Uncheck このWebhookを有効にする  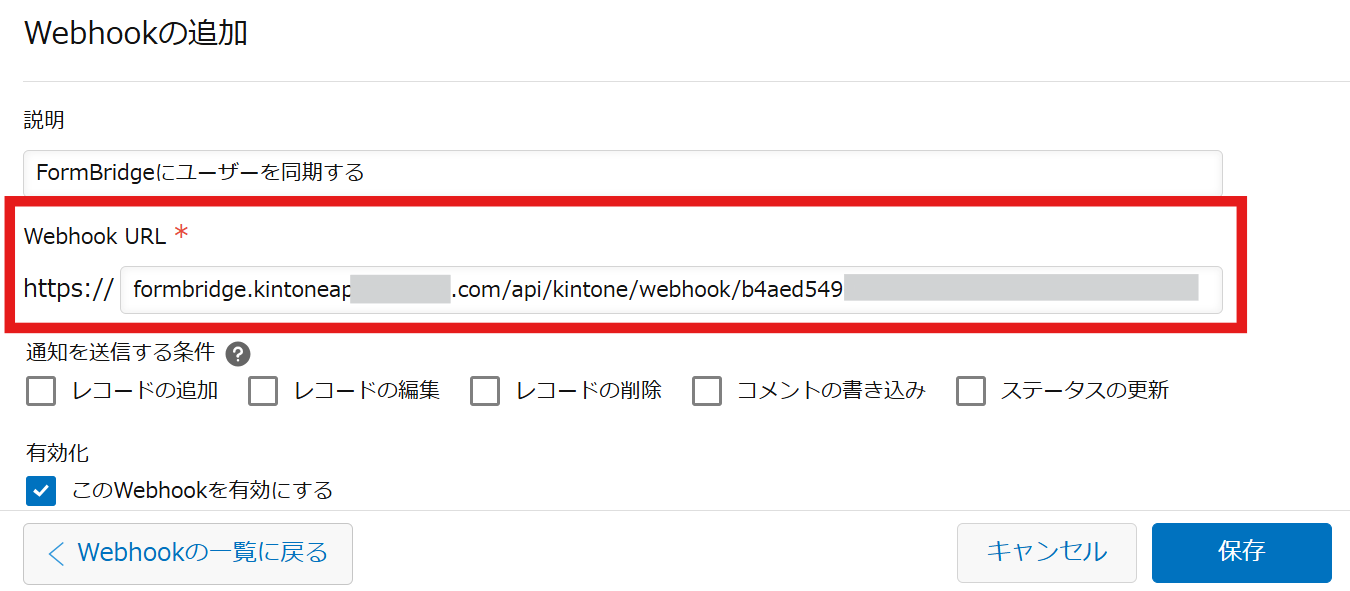pos(41,491)
